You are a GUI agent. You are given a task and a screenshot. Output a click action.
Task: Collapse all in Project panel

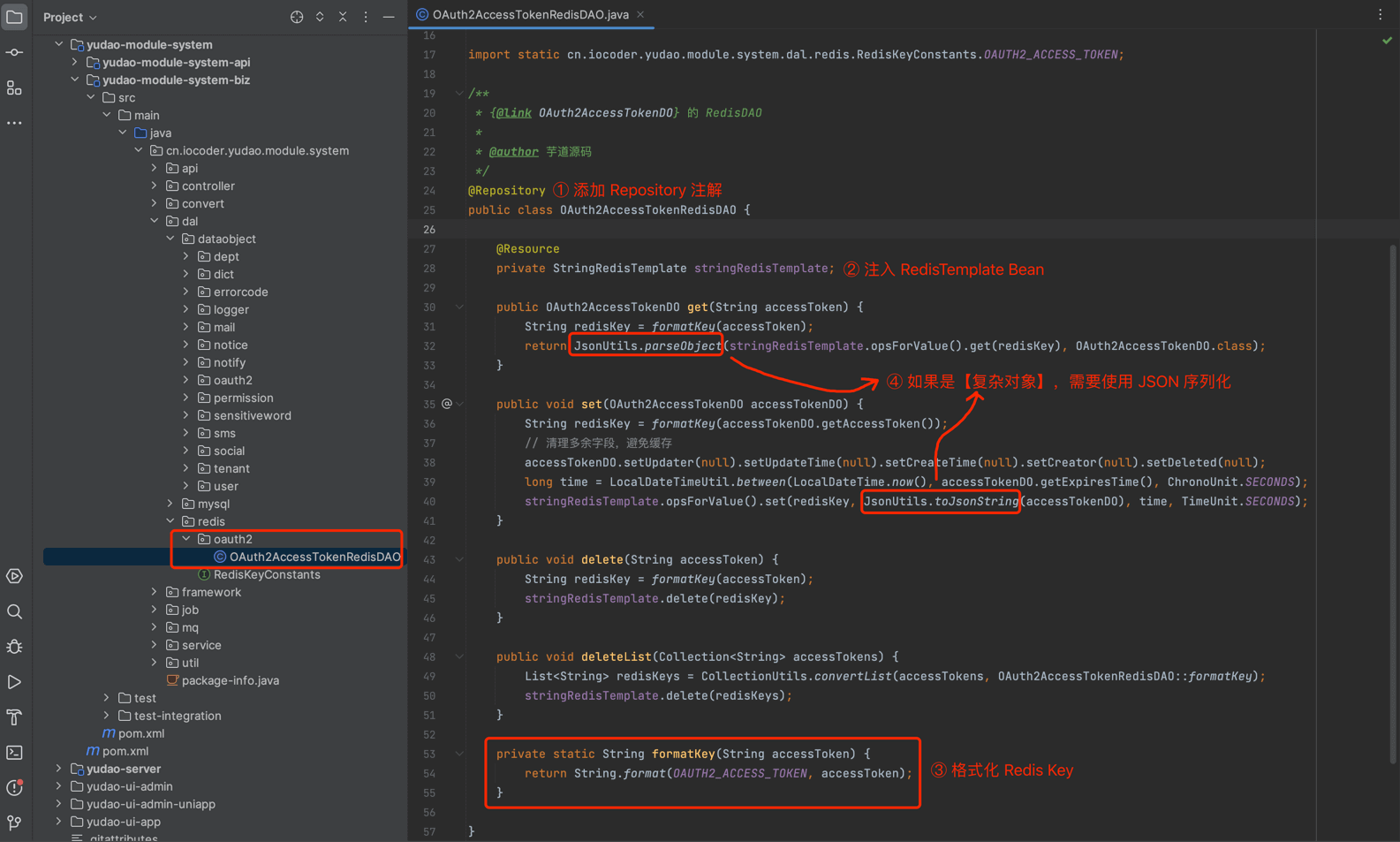tap(343, 17)
